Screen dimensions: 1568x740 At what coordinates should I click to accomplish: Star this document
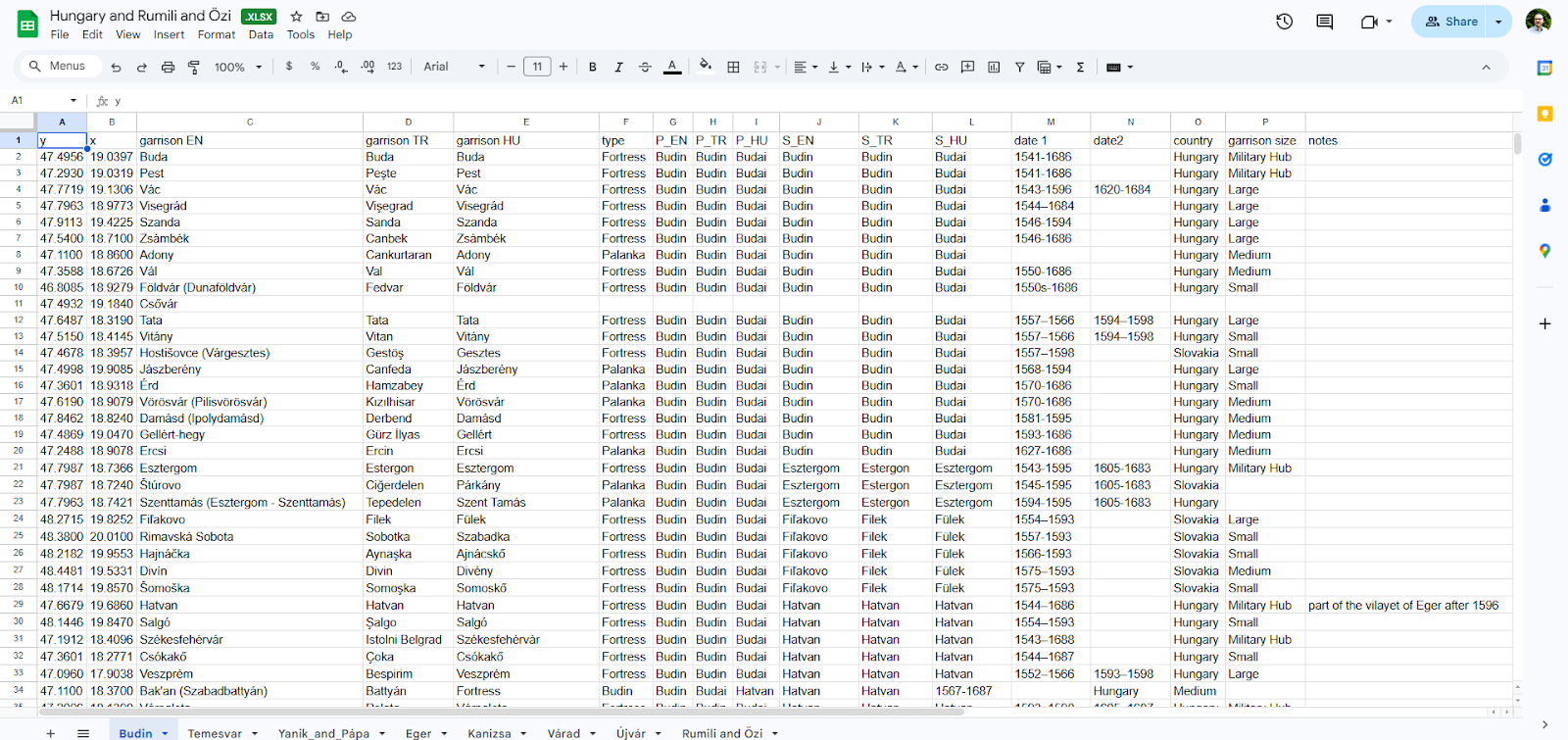click(296, 17)
